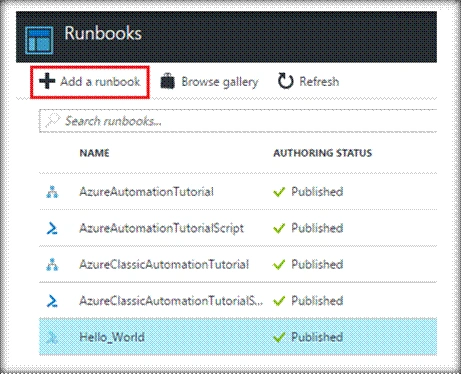Click the Add a runbook label
The width and height of the screenshot is (461, 374).
(100, 81)
